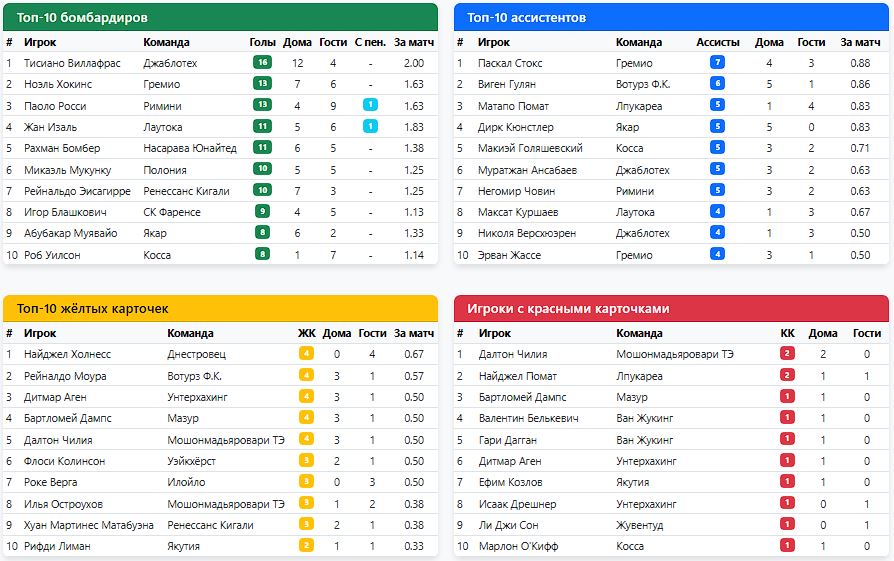Click Далтон Чилия's red card count badge

coord(788,354)
